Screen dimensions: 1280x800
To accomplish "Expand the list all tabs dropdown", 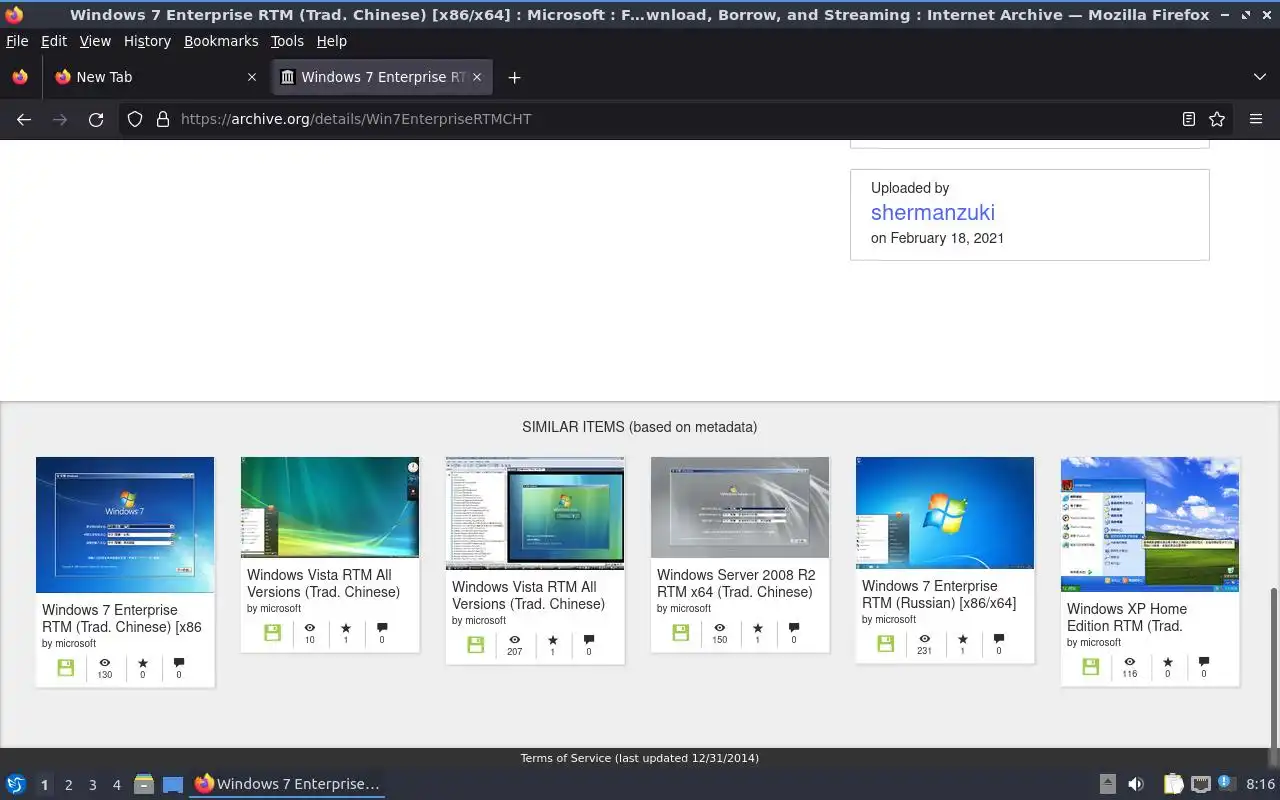I will click(x=1260, y=77).
